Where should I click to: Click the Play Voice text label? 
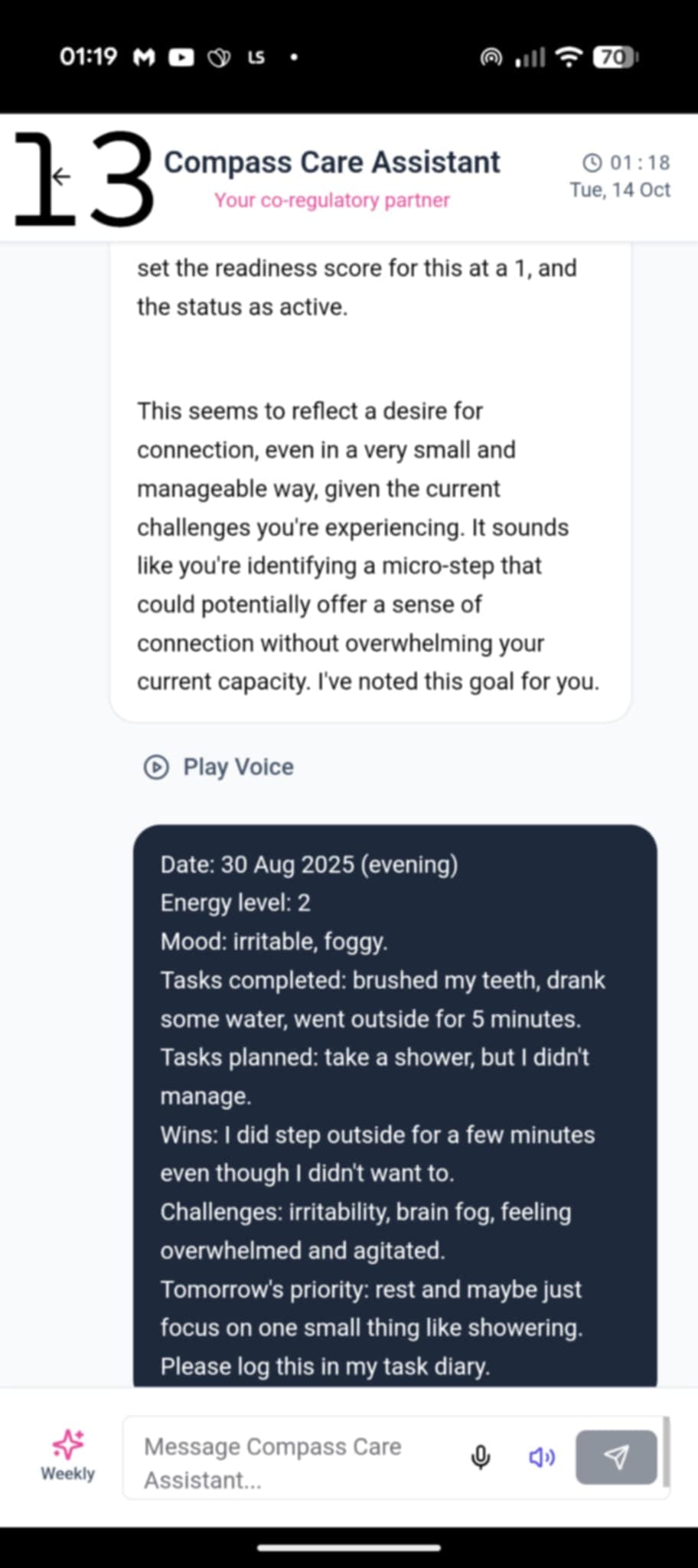coord(238,767)
